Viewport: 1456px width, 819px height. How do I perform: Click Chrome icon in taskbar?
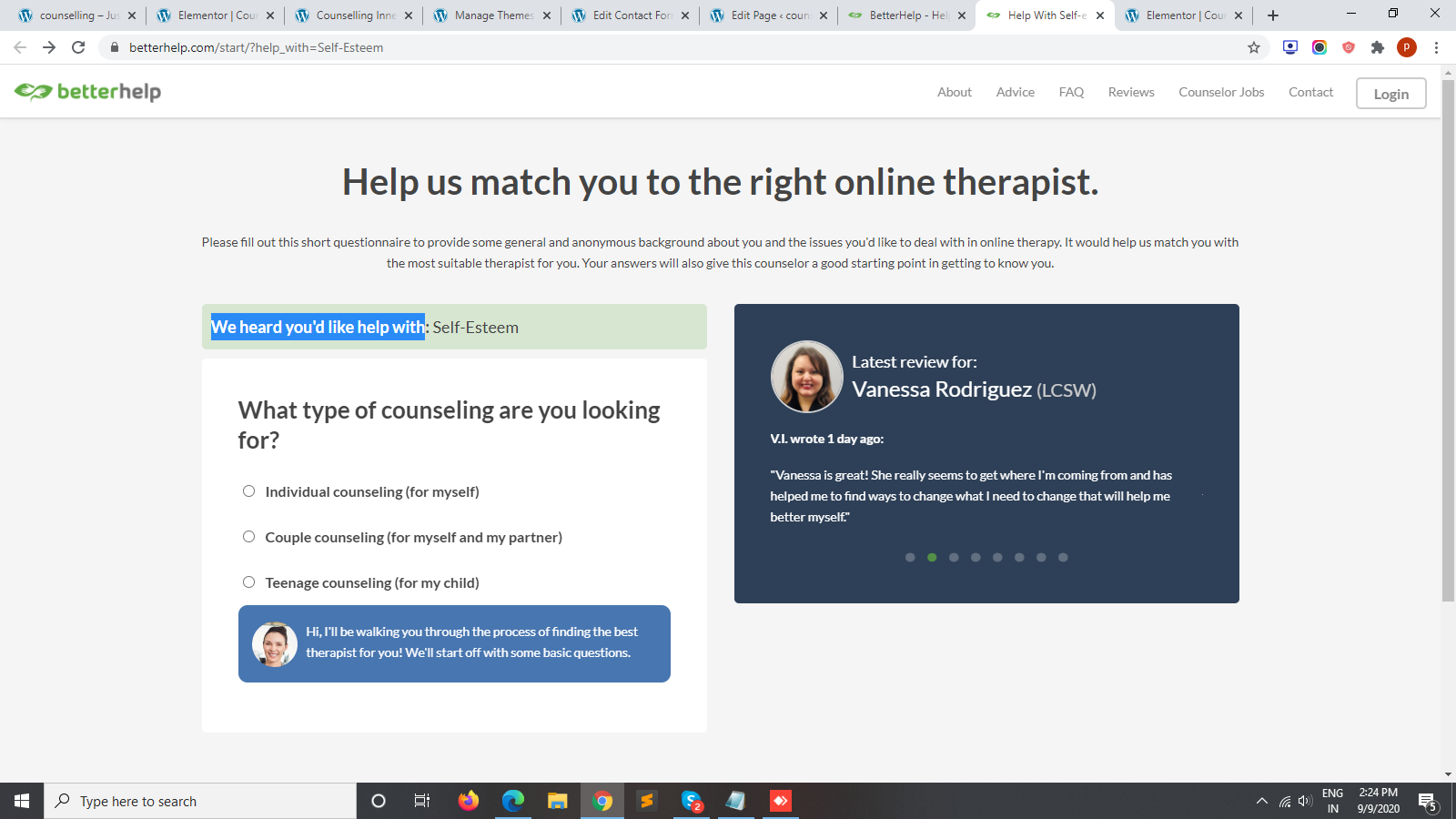point(602,801)
